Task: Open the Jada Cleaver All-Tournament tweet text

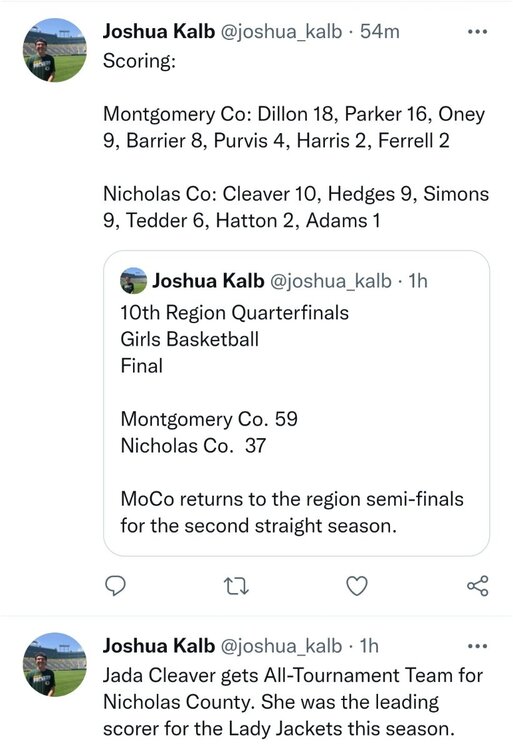Action: click(x=293, y=702)
